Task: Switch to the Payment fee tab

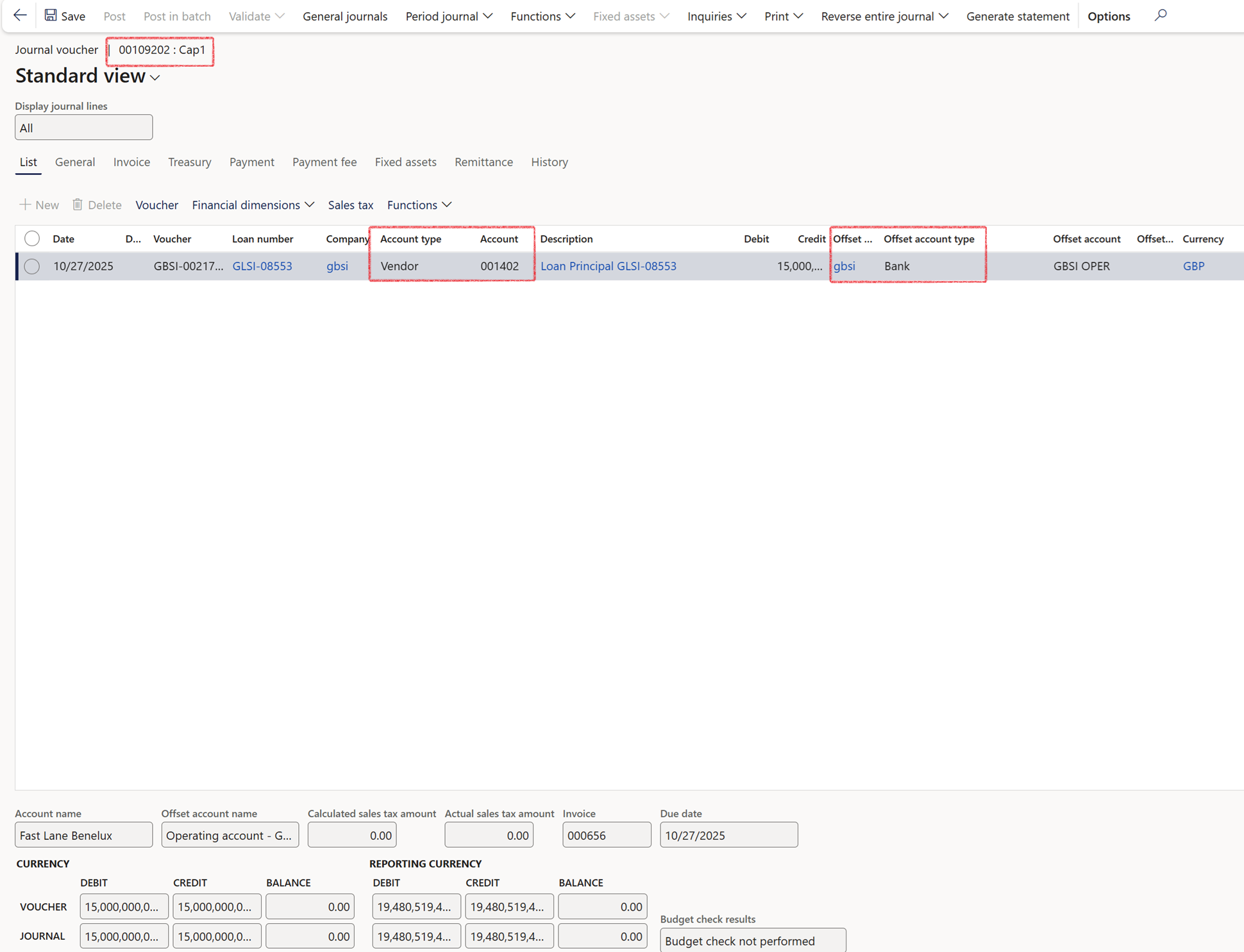Action: coord(324,162)
